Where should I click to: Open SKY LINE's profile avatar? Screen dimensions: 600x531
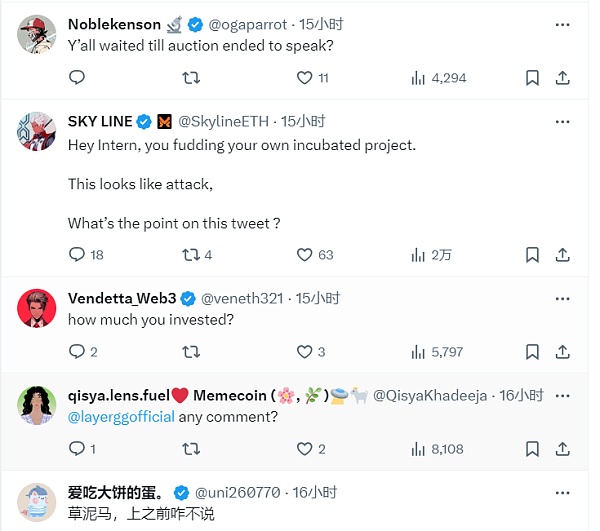pos(37,131)
